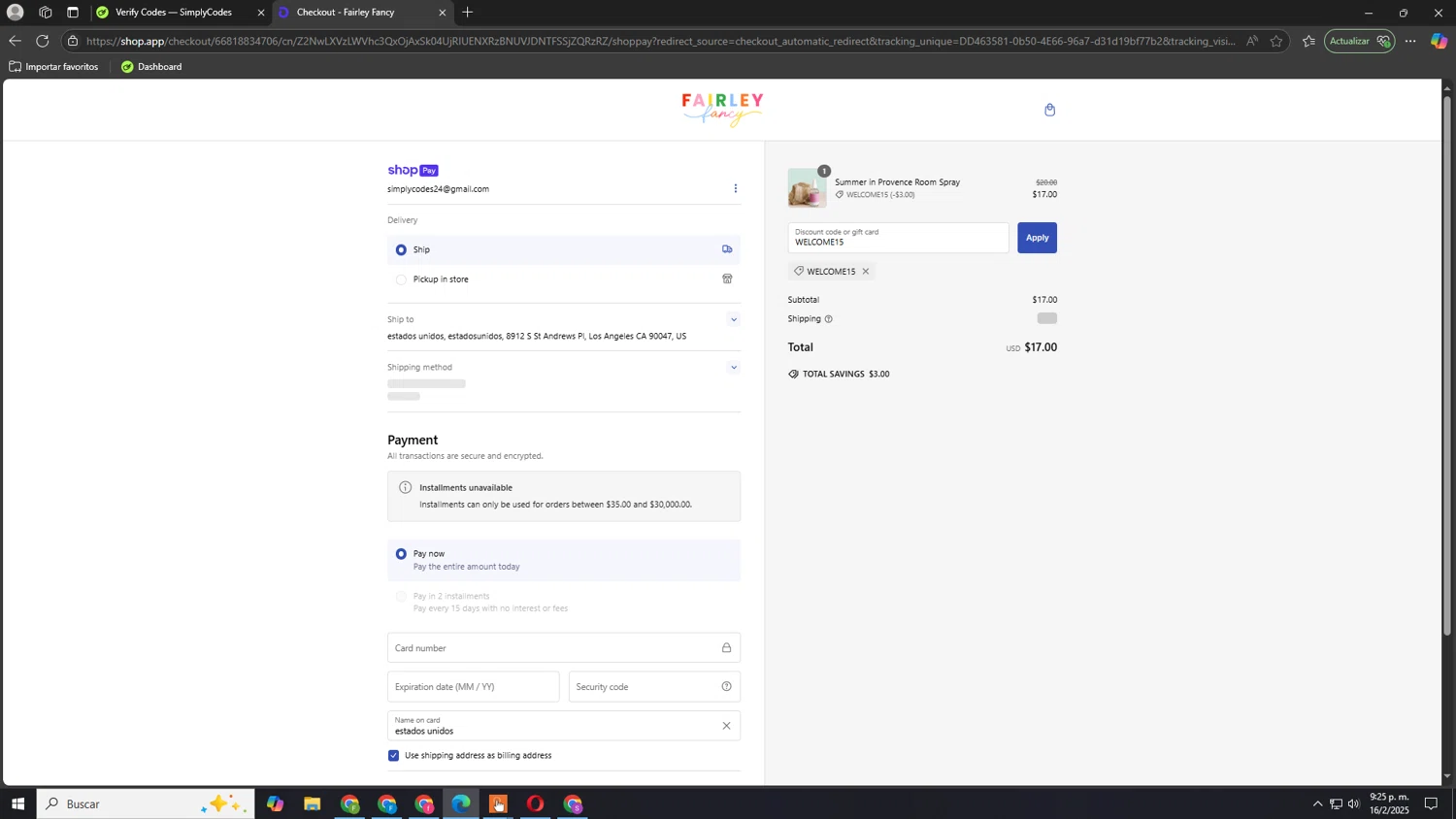Image resolution: width=1456 pixels, height=819 pixels.
Task: Open File Explorer from taskbar
Action: [312, 803]
